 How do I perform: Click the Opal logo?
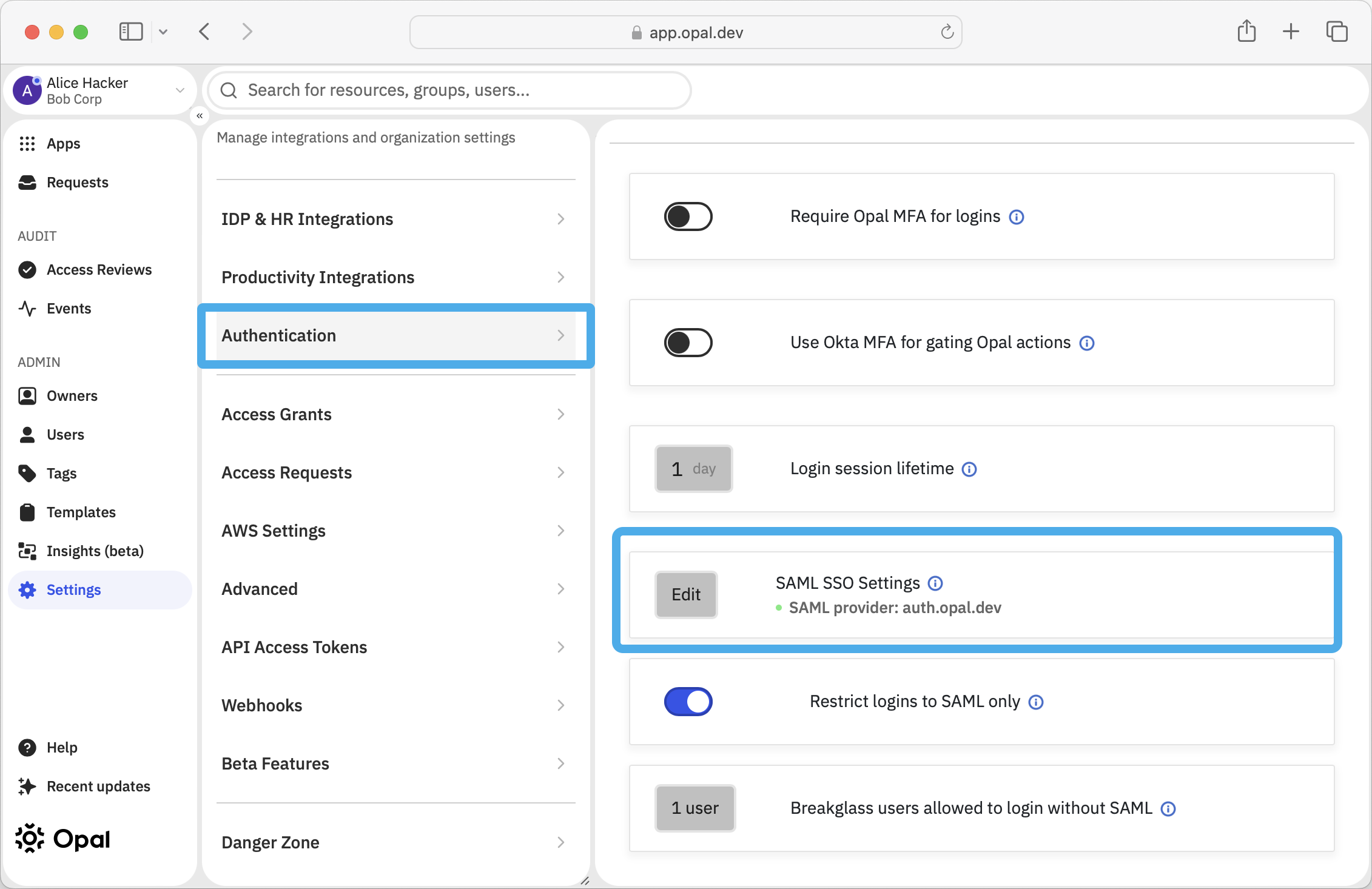coord(62,839)
